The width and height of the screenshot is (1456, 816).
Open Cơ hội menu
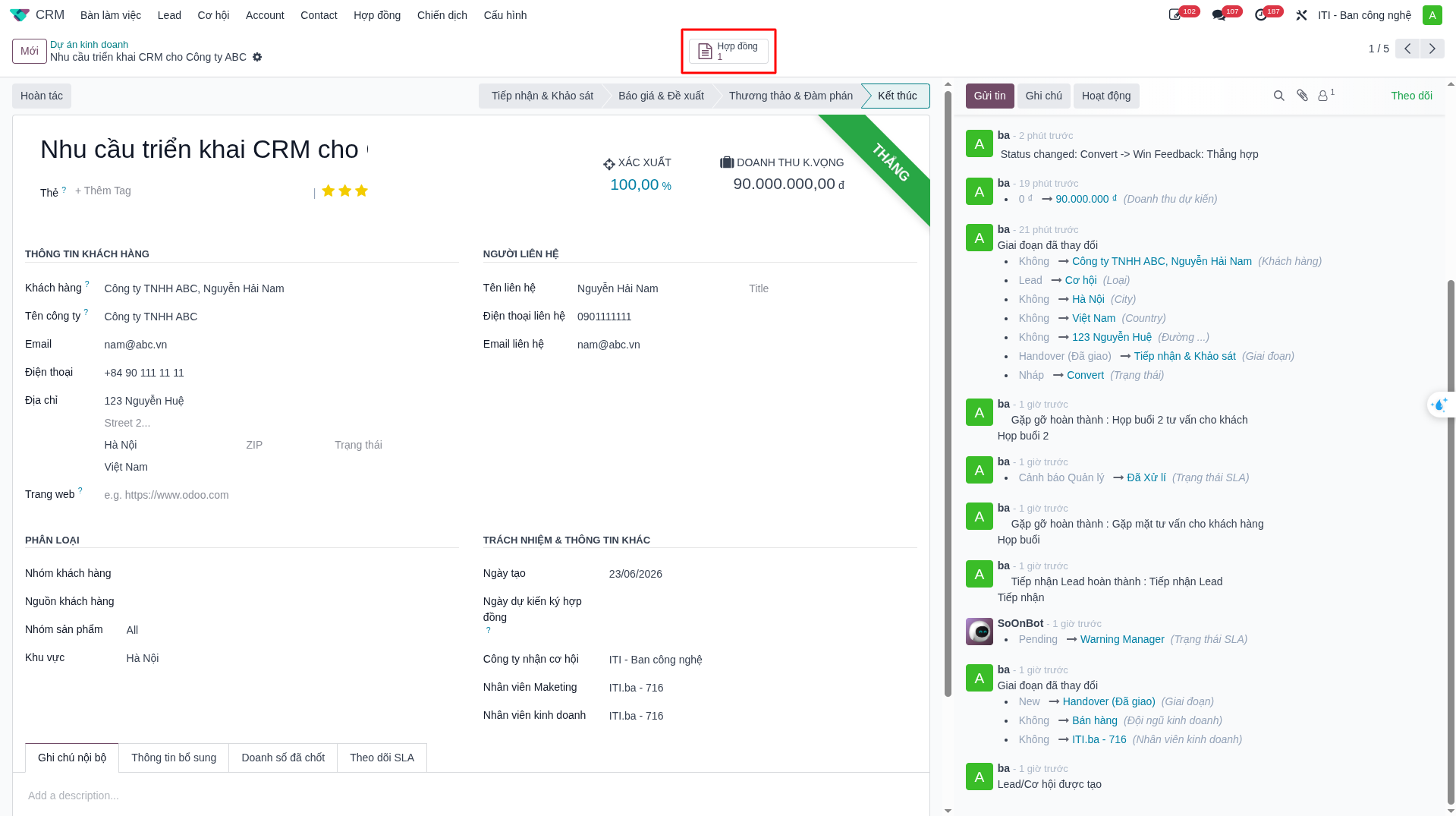(213, 15)
